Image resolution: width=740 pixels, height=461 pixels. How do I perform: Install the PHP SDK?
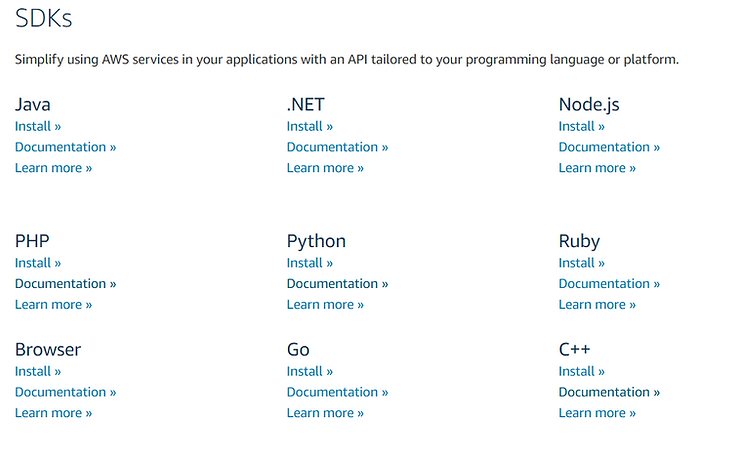pos(37,263)
